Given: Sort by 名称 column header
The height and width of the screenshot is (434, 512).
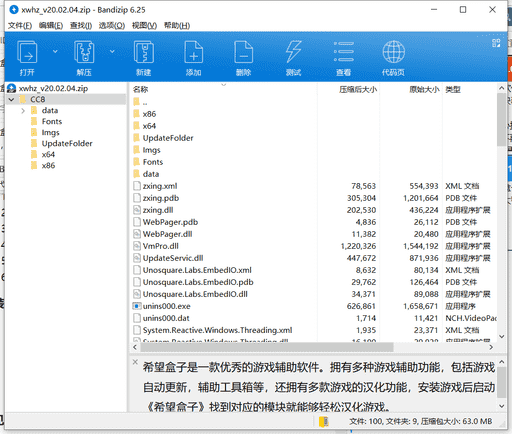Looking at the screenshot, I should tap(140, 89).
